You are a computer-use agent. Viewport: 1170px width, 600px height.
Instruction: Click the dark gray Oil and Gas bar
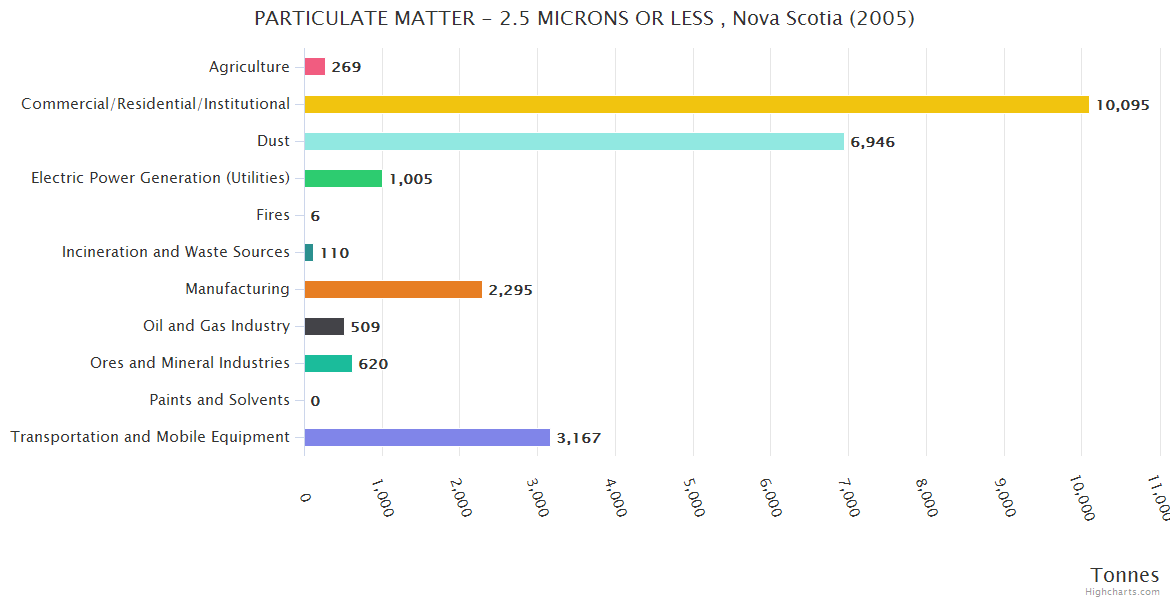pos(324,326)
